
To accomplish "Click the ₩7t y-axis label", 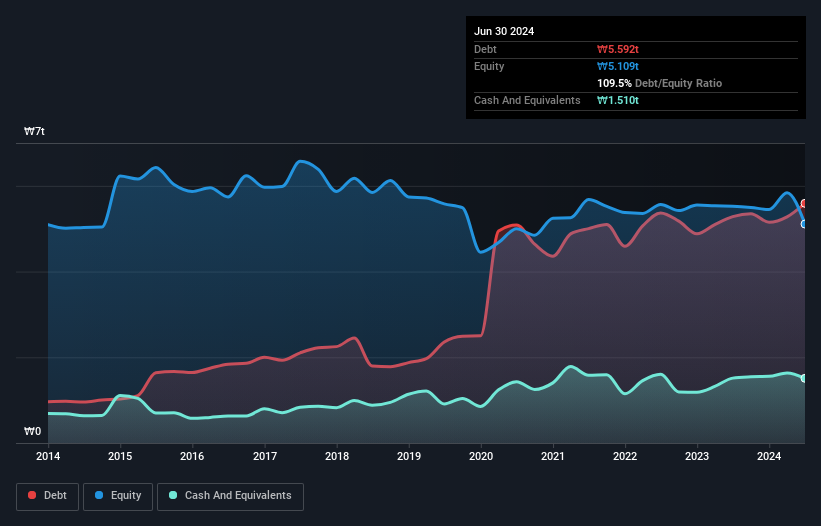I will 34,131.
